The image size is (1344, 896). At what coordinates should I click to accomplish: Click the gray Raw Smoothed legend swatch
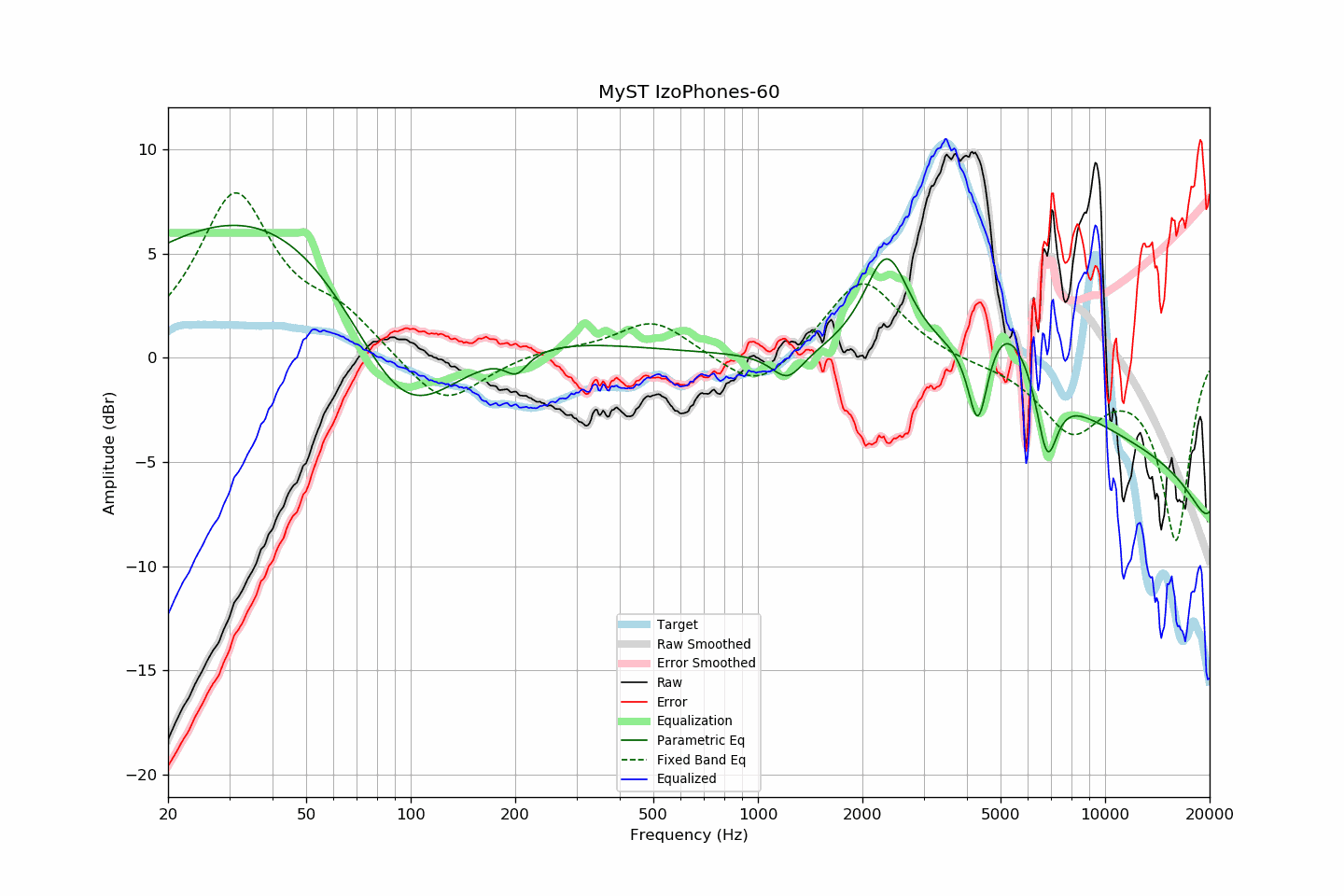[x=634, y=644]
